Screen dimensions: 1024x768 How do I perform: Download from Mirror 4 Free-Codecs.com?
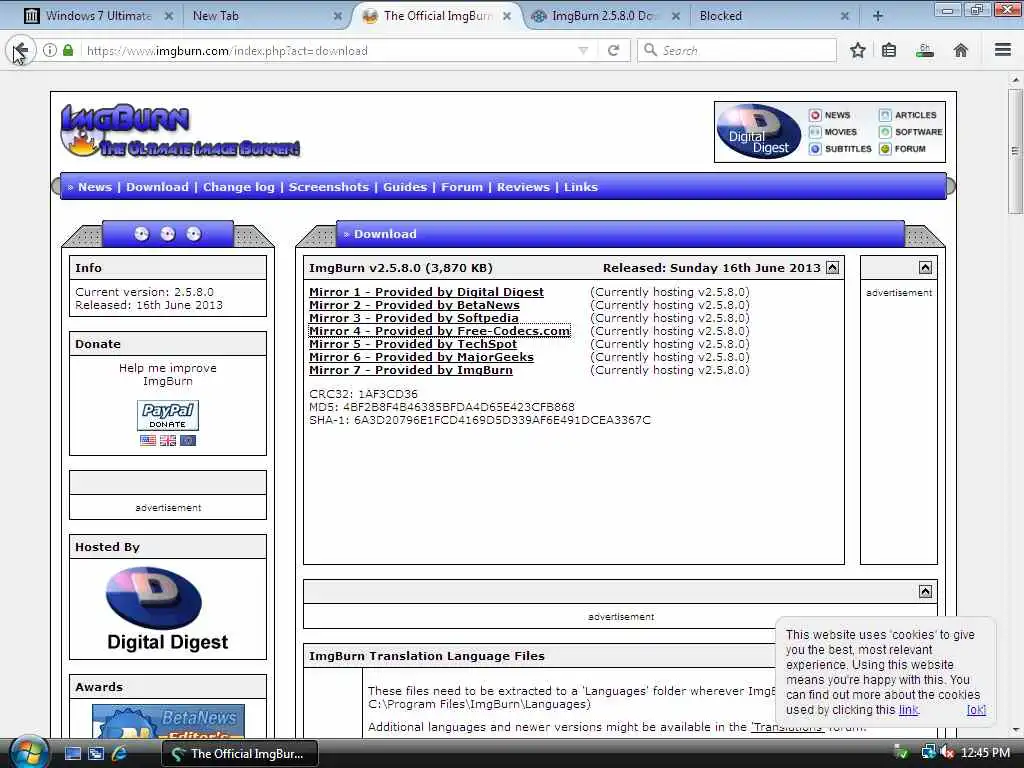(x=440, y=331)
